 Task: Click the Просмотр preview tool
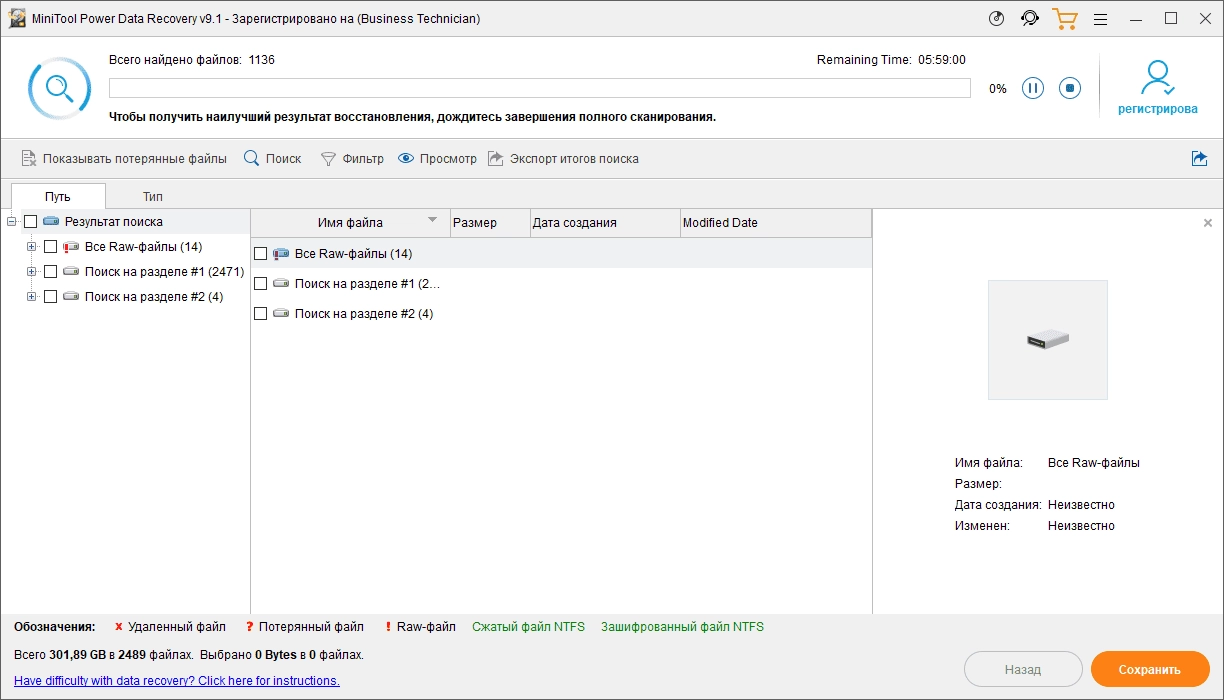click(x=438, y=159)
